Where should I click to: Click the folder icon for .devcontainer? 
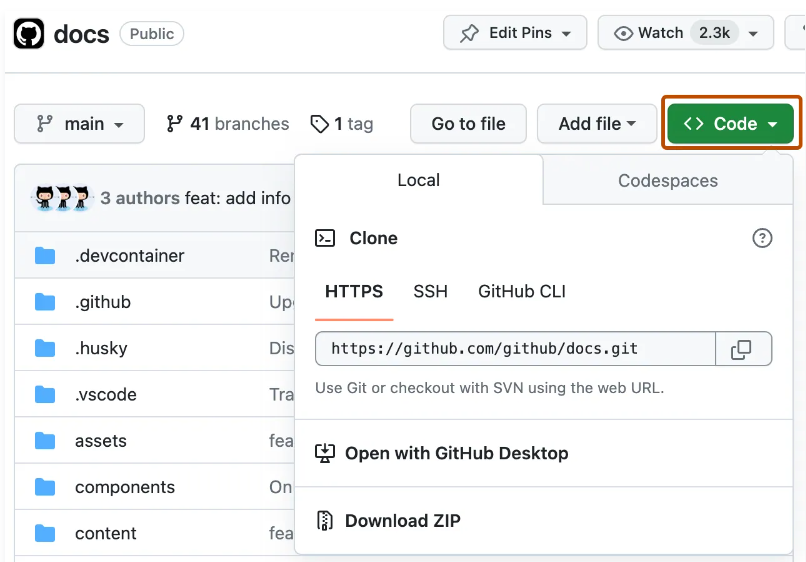(x=45, y=256)
